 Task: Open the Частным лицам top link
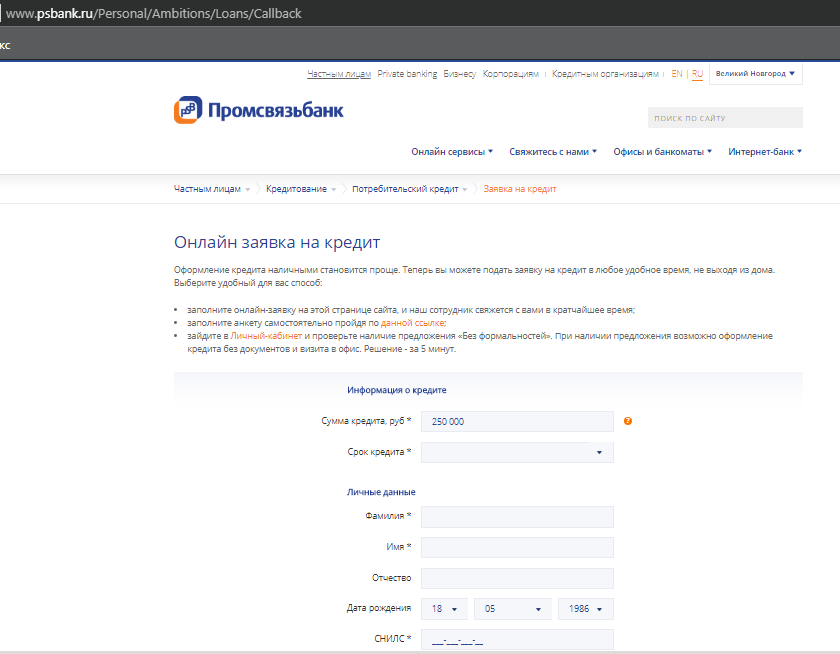(339, 73)
